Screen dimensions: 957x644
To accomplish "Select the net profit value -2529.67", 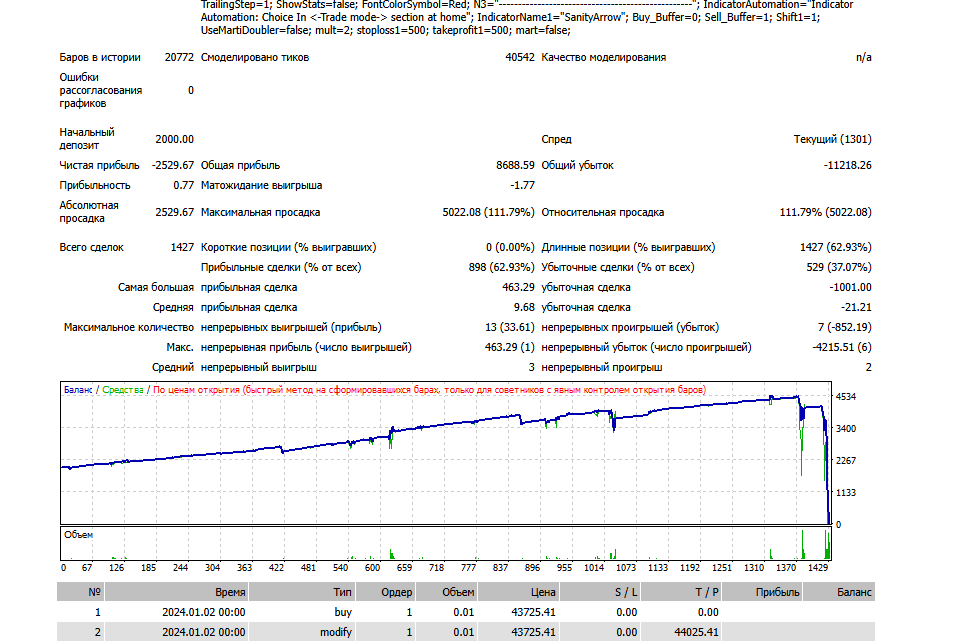I will point(173,165).
